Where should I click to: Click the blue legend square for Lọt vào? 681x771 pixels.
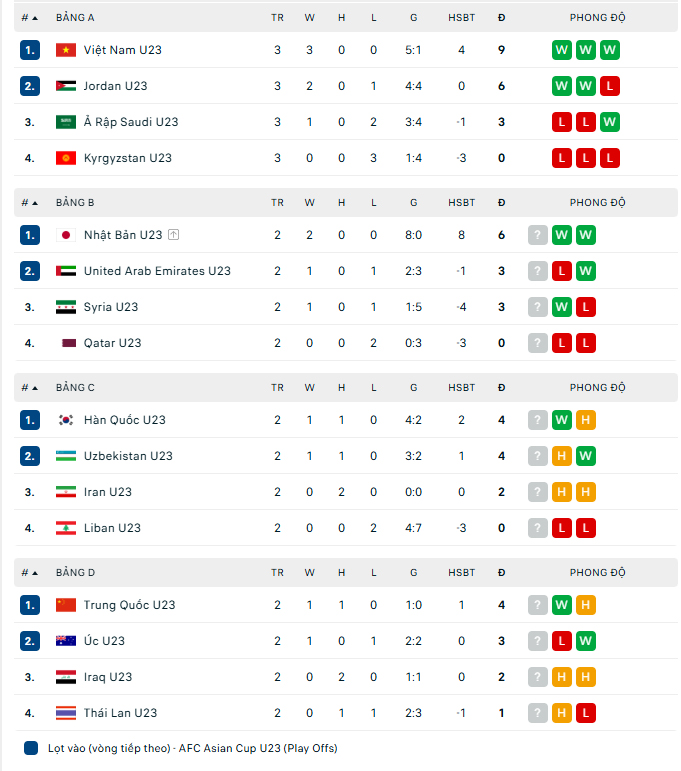[x=30, y=748]
